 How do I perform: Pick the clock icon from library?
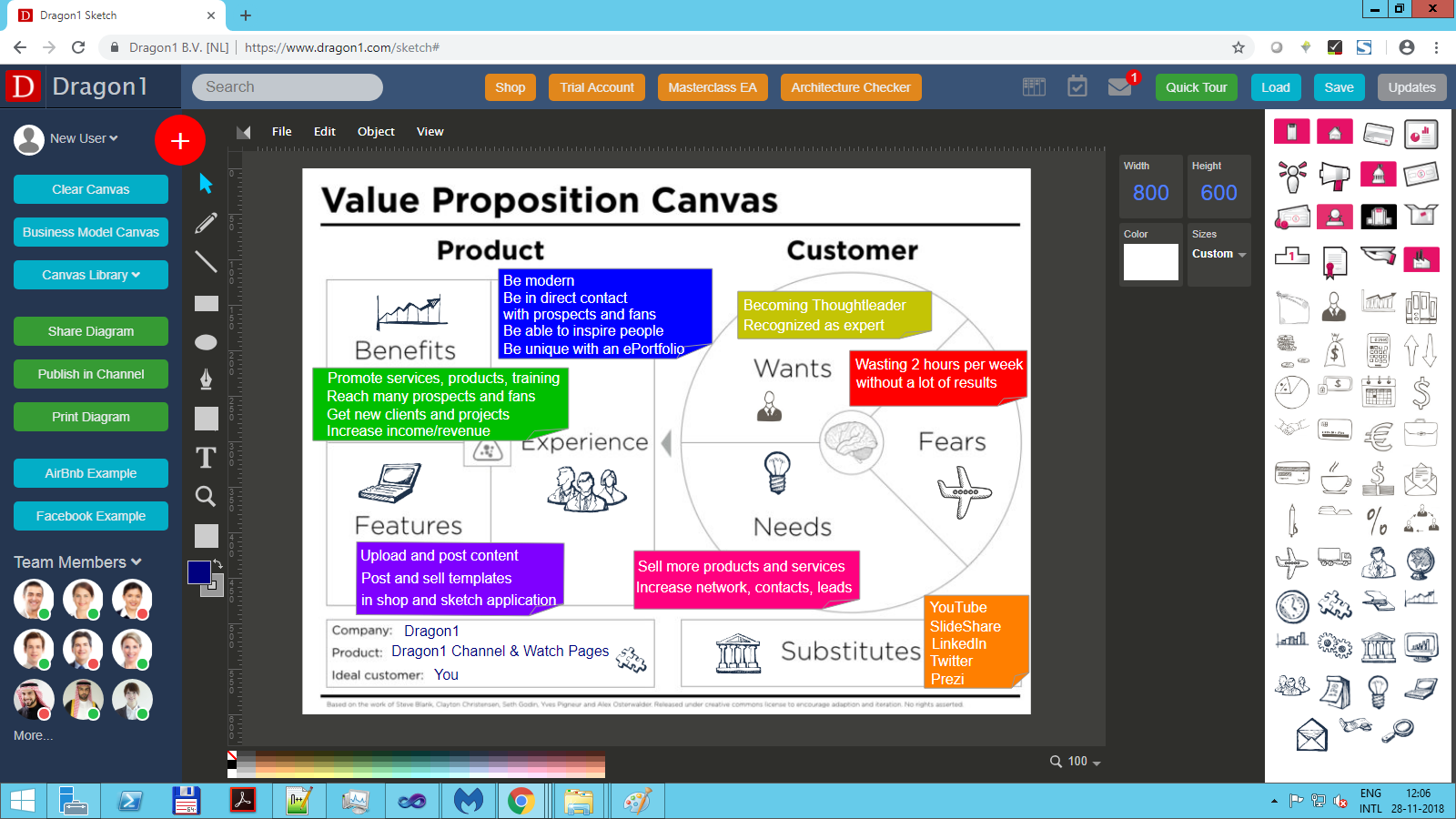(x=1292, y=605)
